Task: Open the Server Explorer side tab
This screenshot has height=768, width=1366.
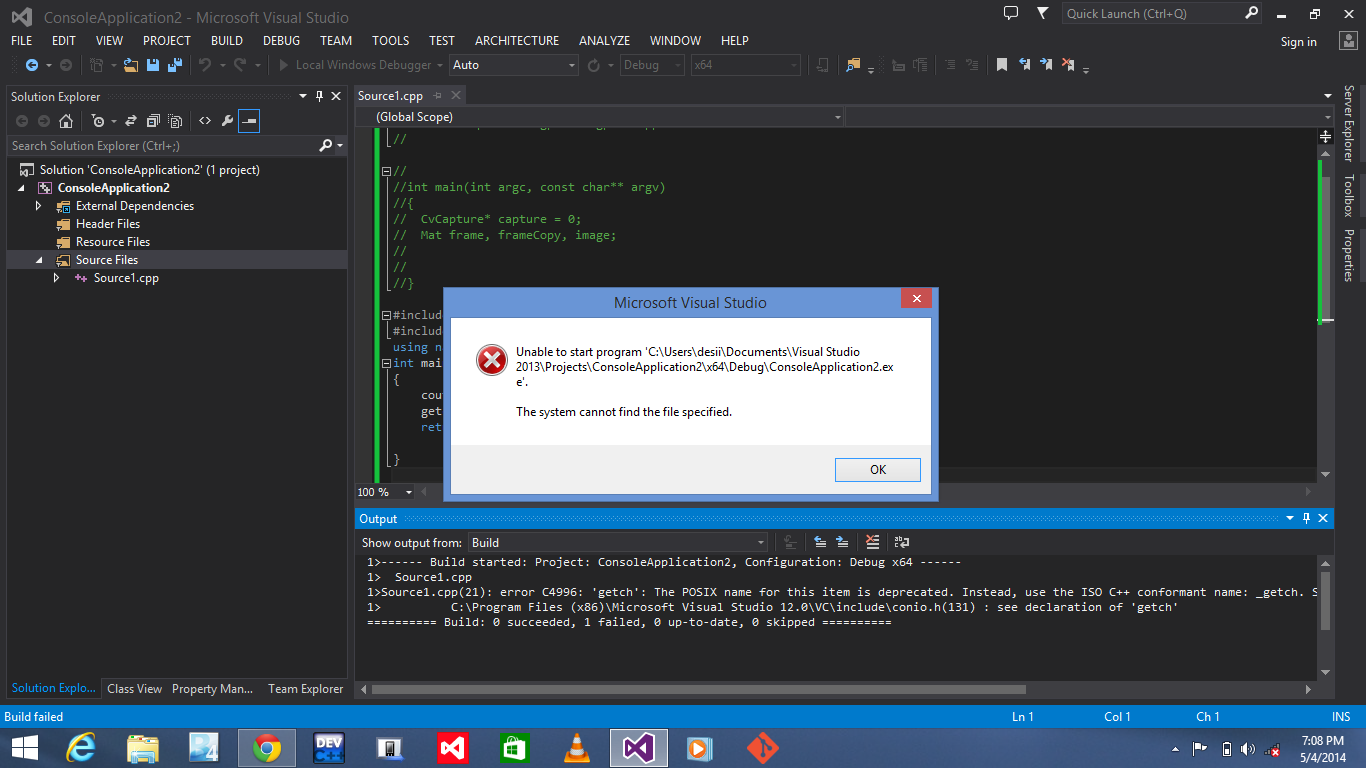Action: point(1349,123)
